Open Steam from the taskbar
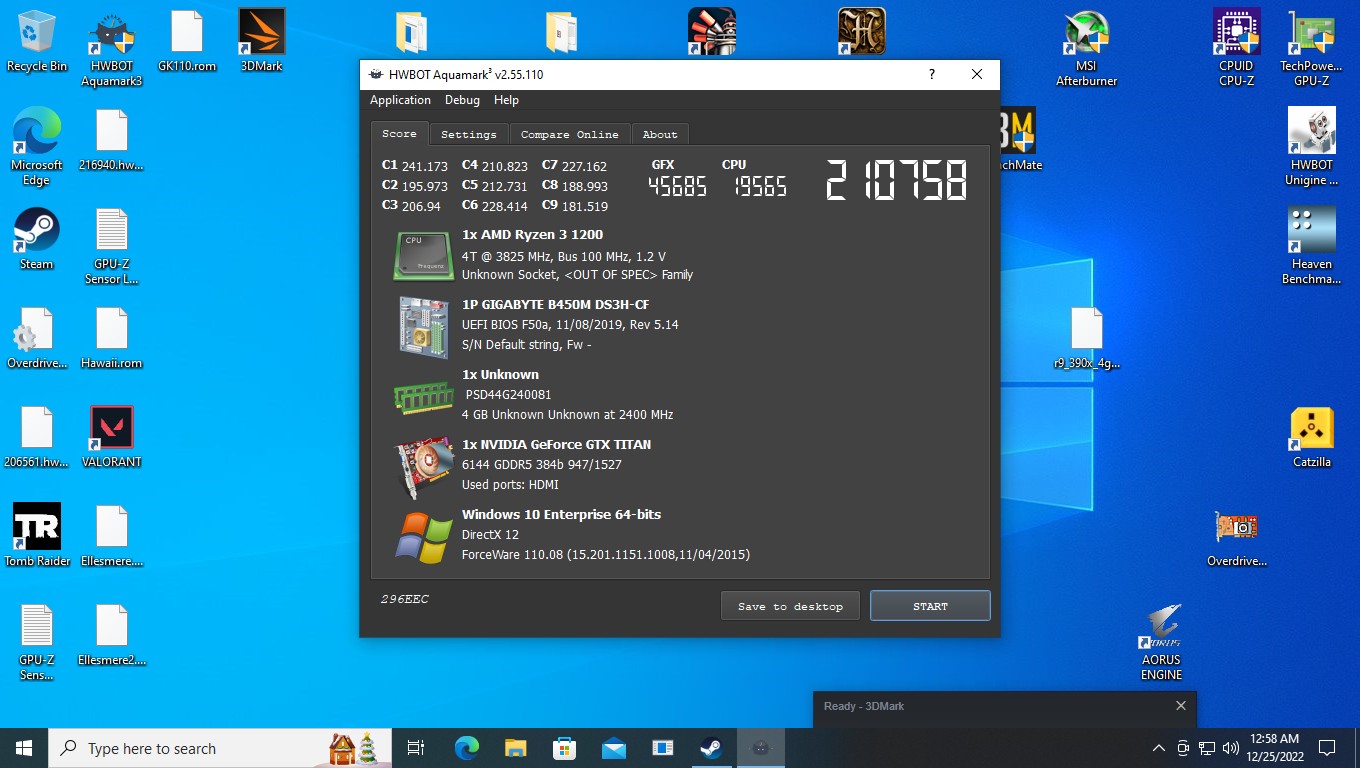Screen dimensions: 1360x768 point(711,748)
